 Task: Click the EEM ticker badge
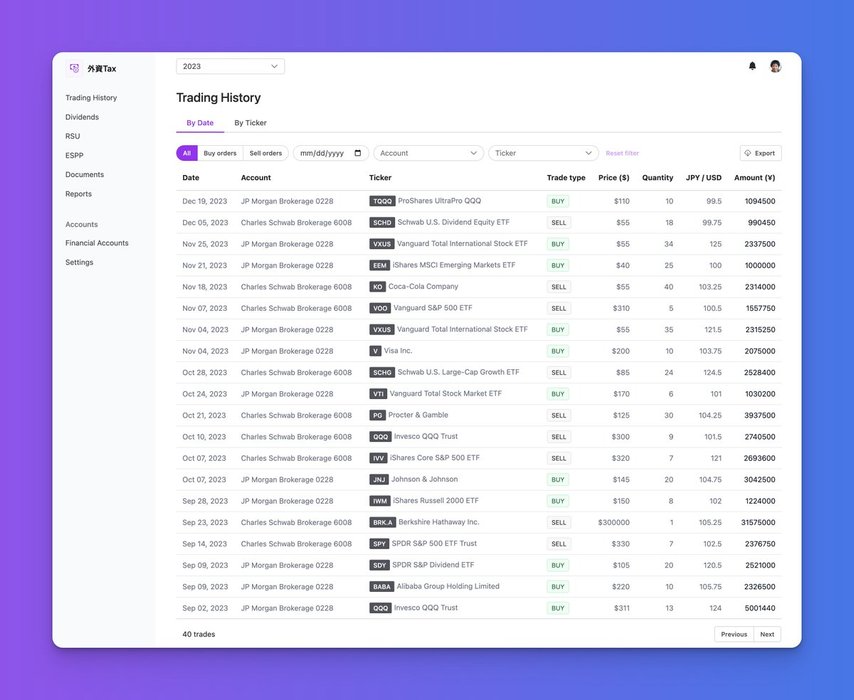point(380,265)
